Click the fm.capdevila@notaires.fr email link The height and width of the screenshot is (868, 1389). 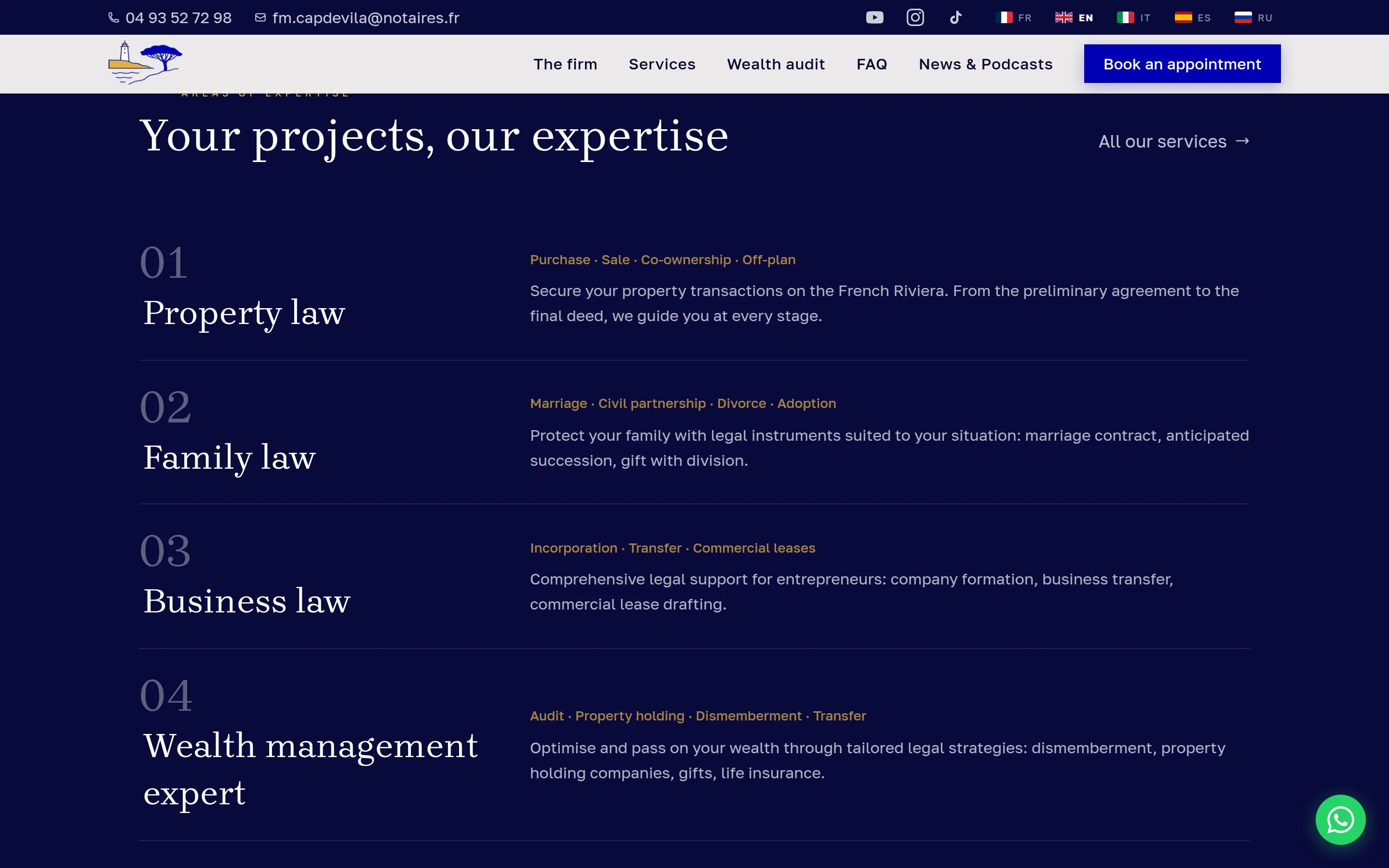click(x=366, y=18)
